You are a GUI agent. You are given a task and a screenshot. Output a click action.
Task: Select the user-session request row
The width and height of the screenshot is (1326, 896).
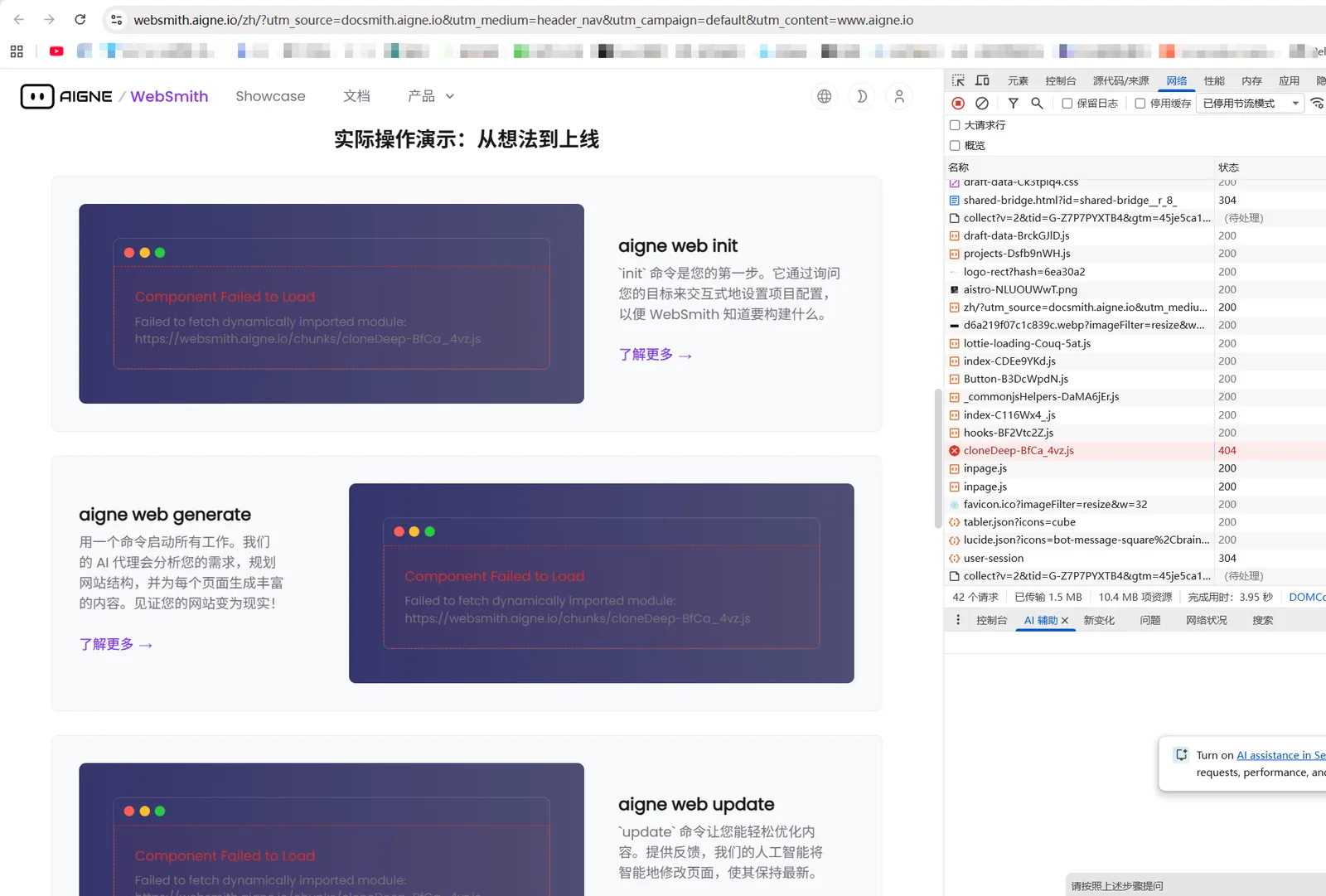tap(1135, 558)
